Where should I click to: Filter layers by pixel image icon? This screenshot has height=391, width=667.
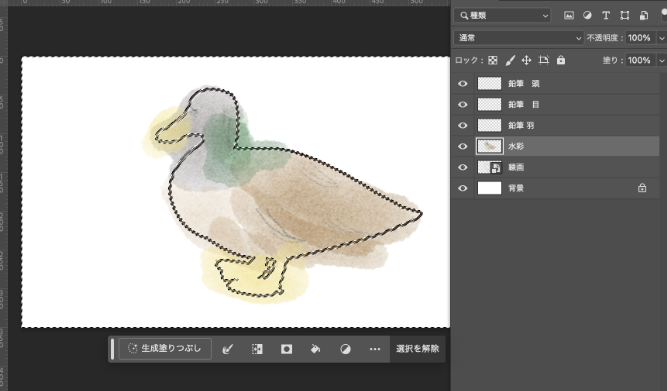[569, 16]
